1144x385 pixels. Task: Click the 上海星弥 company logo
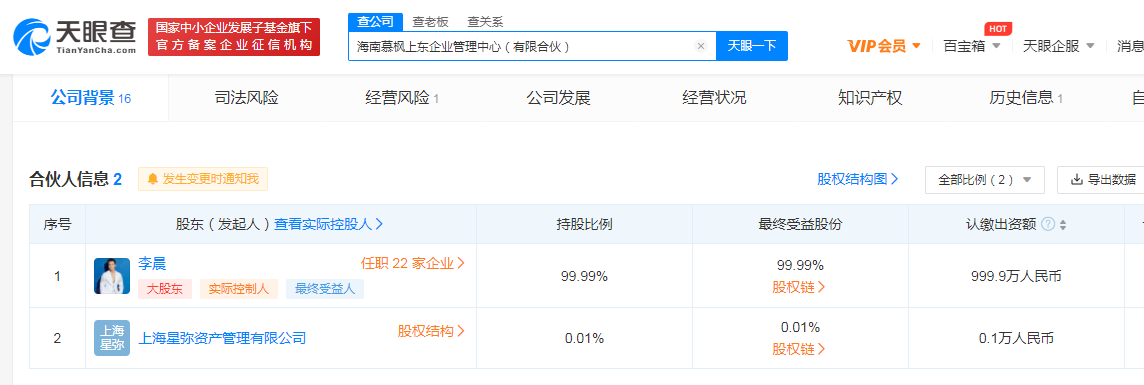(x=112, y=338)
